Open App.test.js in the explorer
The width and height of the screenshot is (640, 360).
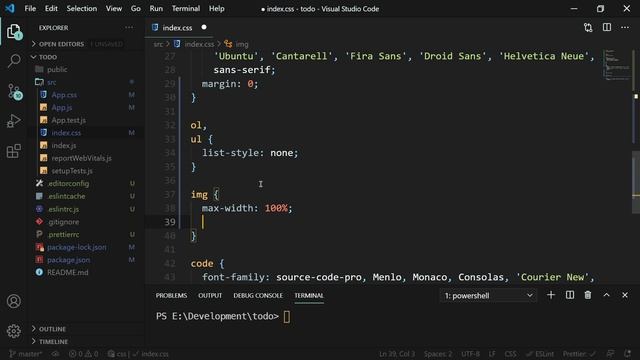coord(69,120)
